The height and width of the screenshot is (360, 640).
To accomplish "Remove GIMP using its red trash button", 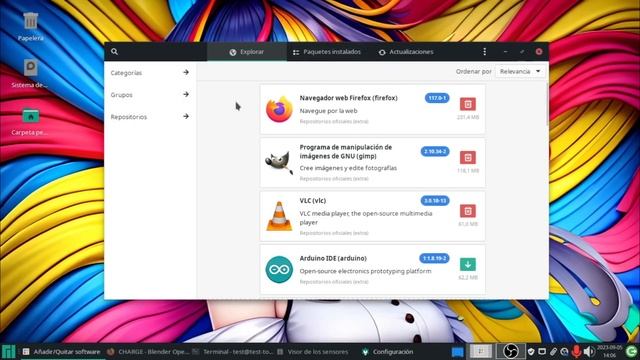I will 468,158.
